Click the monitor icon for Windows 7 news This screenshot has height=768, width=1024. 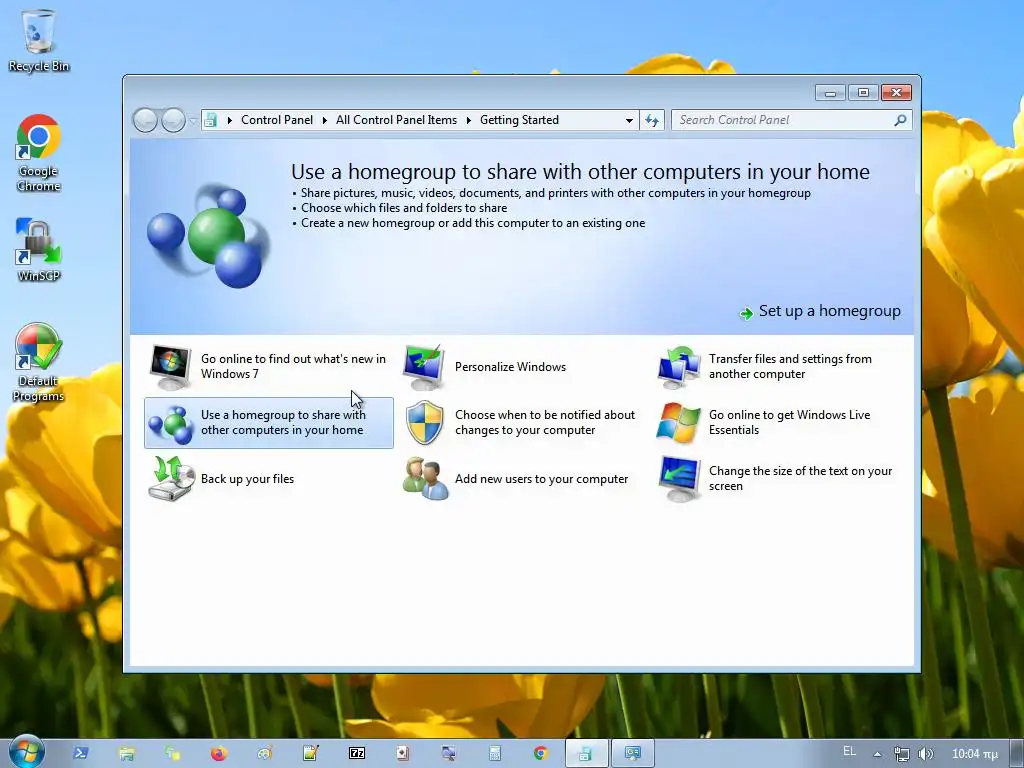coord(170,366)
